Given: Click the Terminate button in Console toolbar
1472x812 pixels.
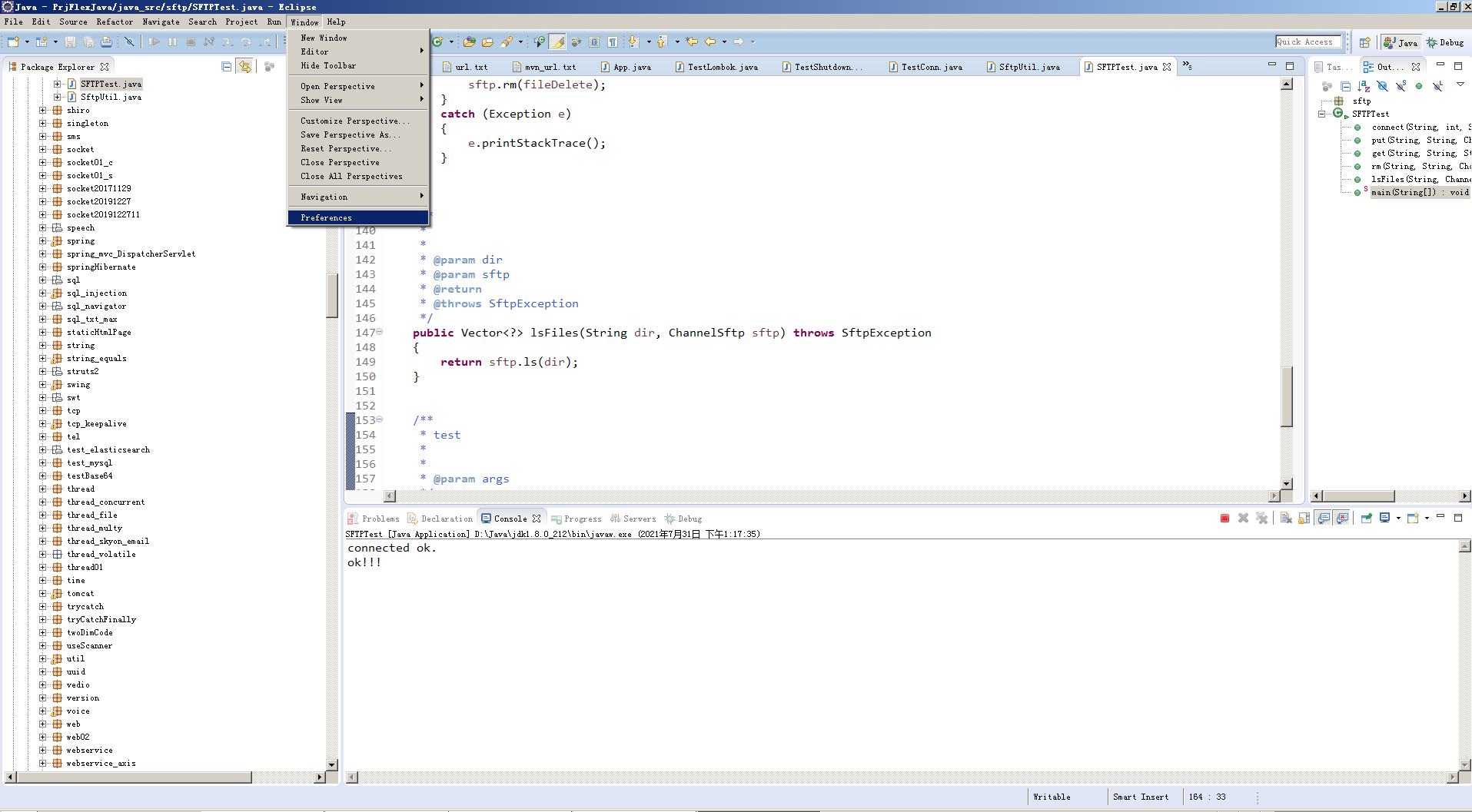Looking at the screenshot, I should pos(1224,518).
